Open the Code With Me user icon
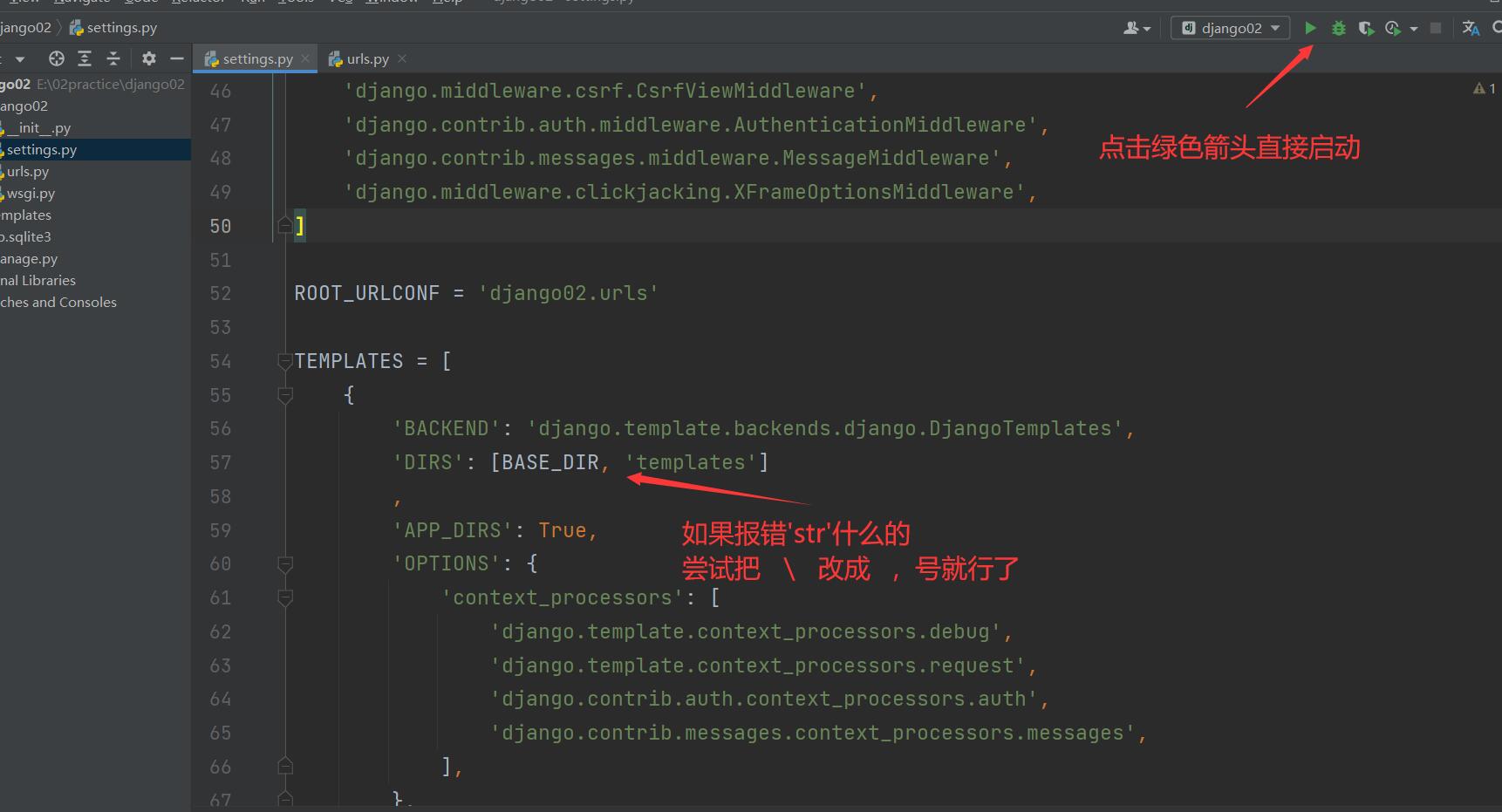 (x=1137, y=28)
